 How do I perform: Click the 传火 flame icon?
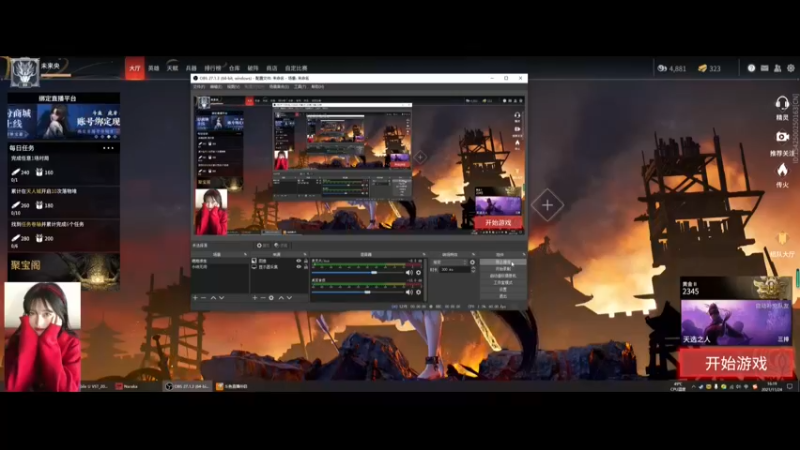point(782,170)
